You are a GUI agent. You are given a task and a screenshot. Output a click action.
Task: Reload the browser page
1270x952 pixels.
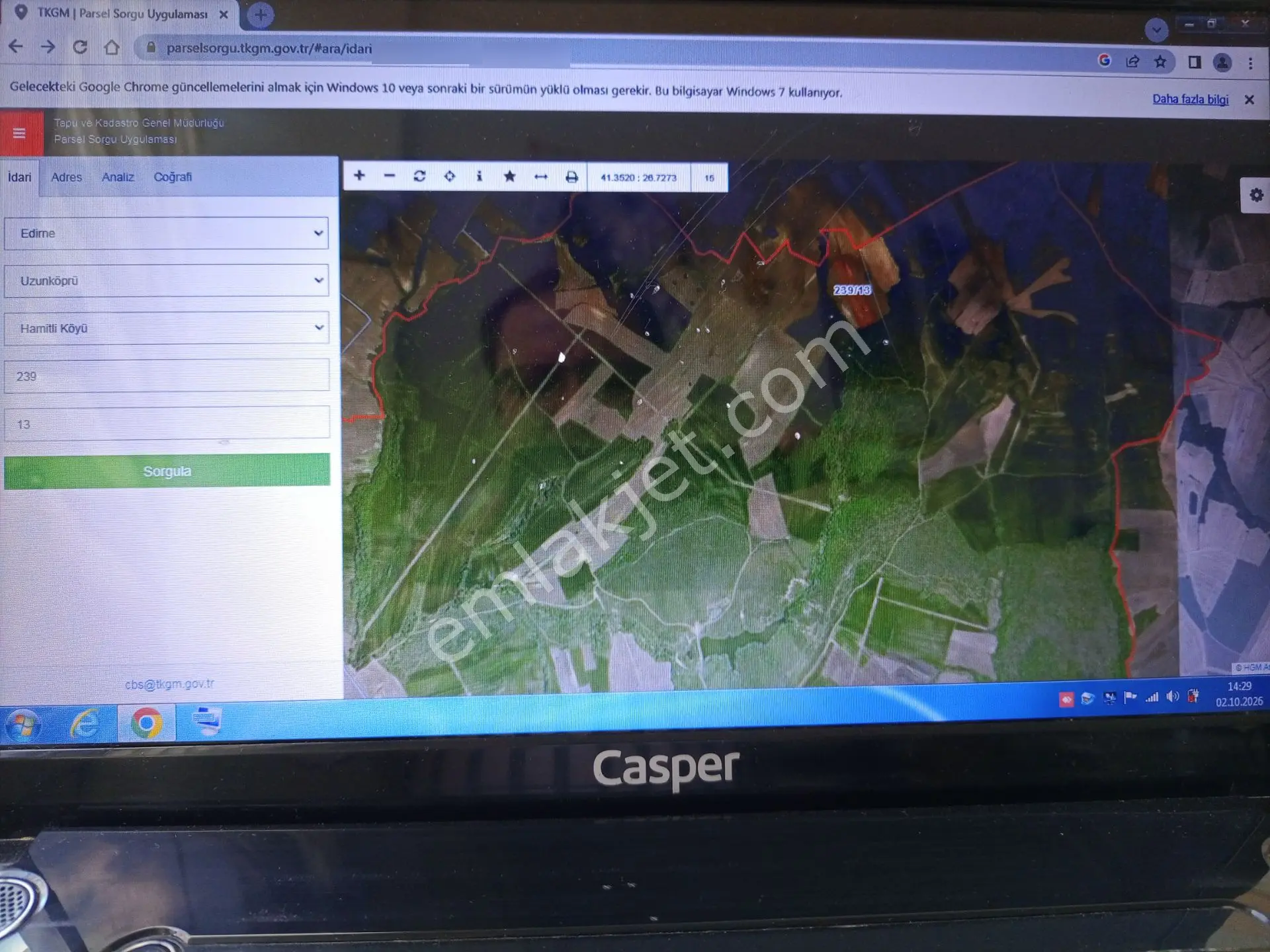coord(80,48)
